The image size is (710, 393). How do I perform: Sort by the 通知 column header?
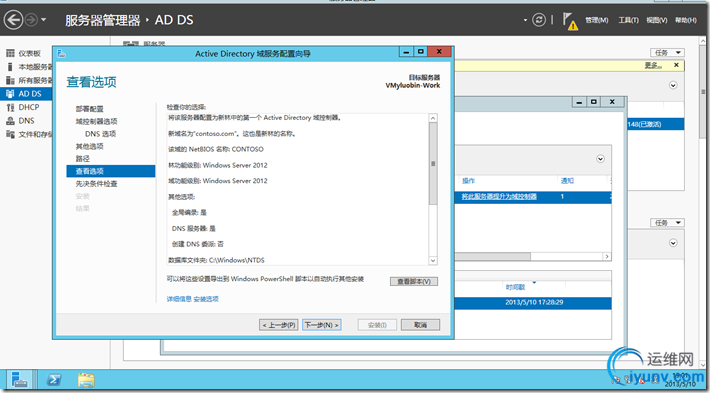click(567, 181)
